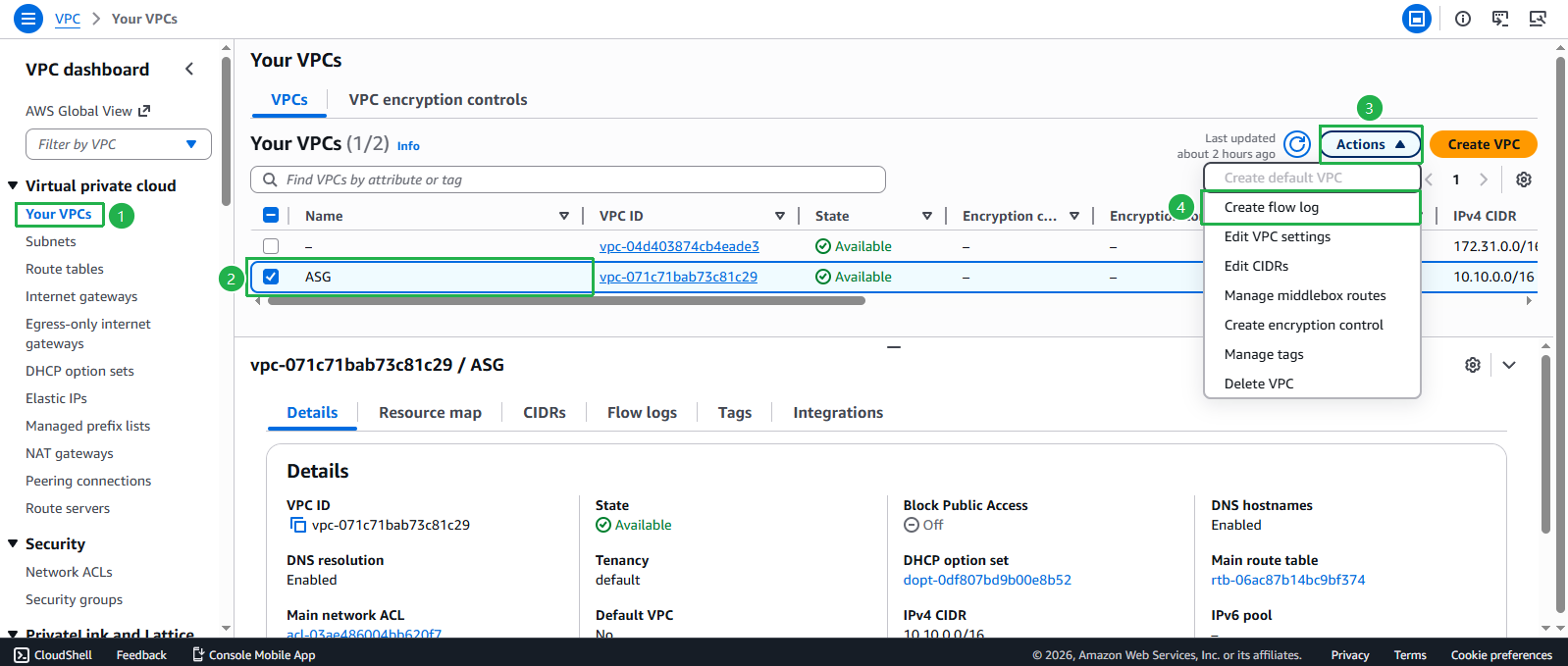
Task: Open the Integrations tab
Action: tap(838, 412)
